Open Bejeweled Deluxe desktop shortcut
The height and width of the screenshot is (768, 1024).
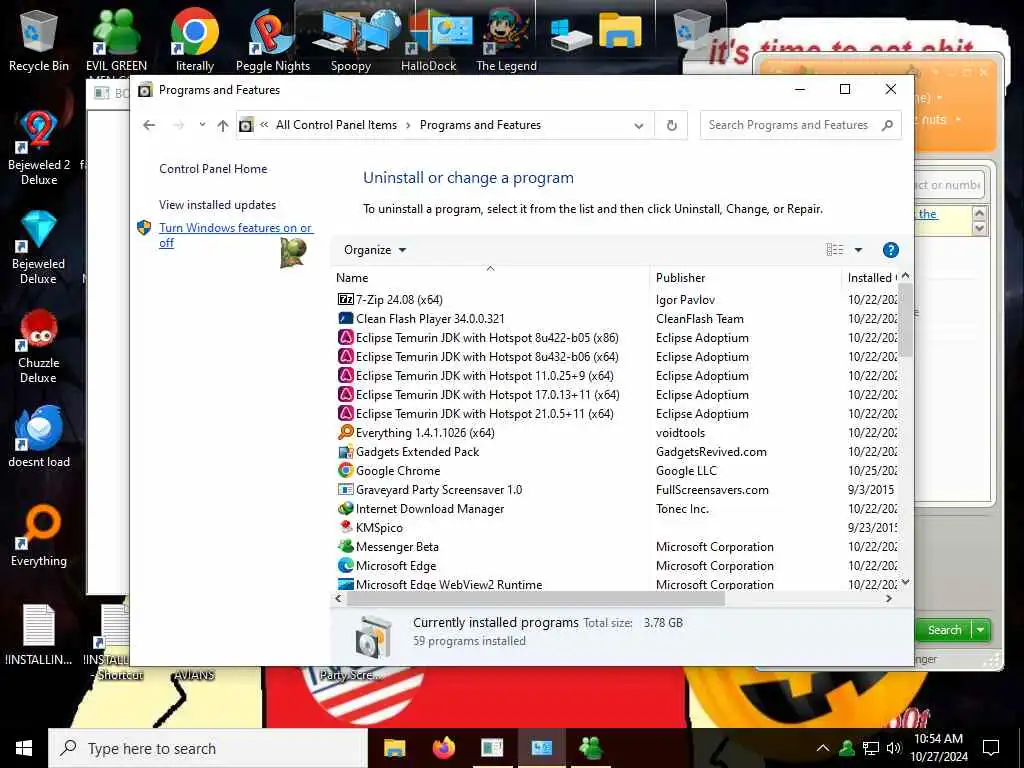click(x=39, y=248)
